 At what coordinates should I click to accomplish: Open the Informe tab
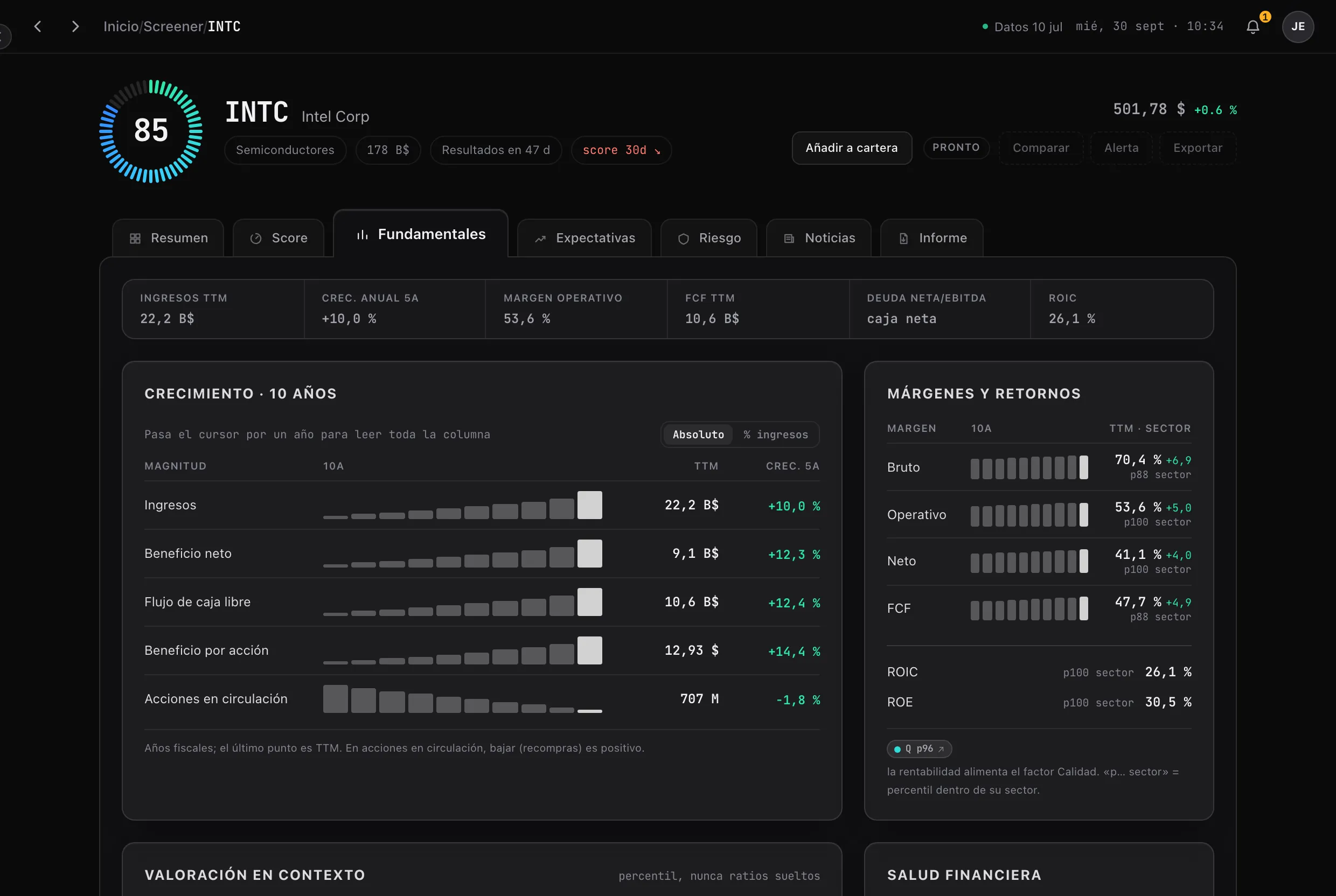pyautogui.click(x=932, y=237)
